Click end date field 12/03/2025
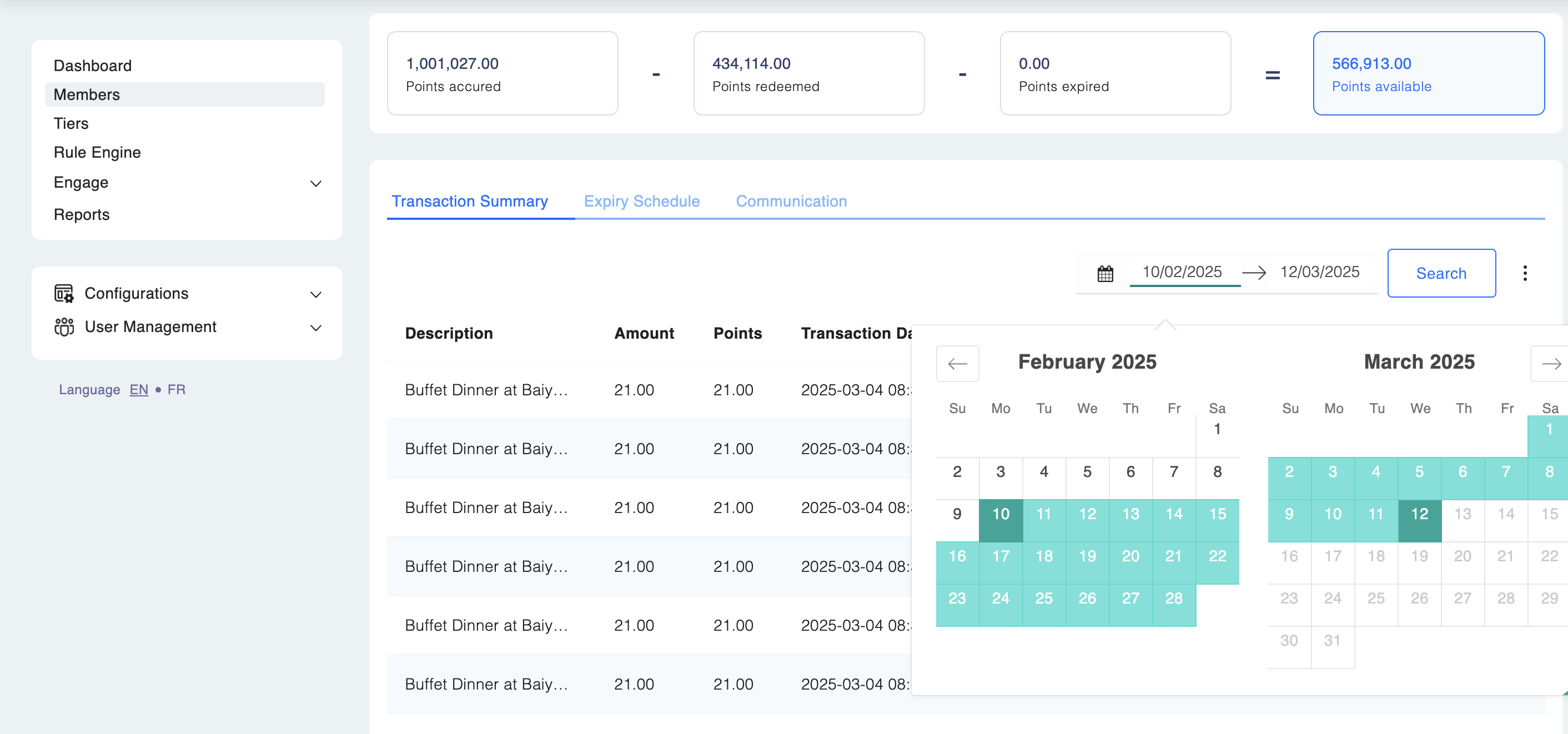 [1319, 272]
